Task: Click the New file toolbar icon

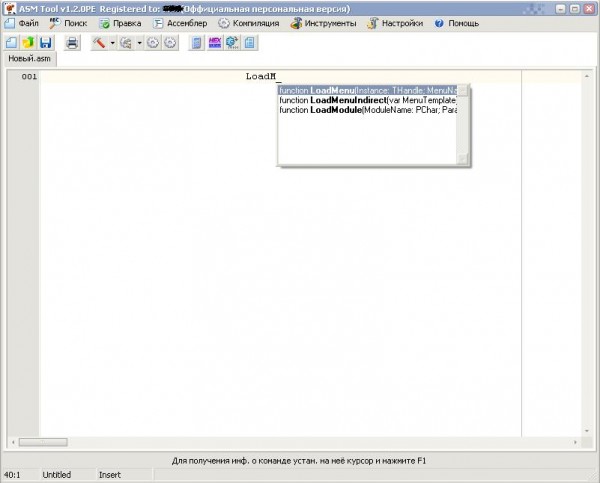Action: [11, 43]
